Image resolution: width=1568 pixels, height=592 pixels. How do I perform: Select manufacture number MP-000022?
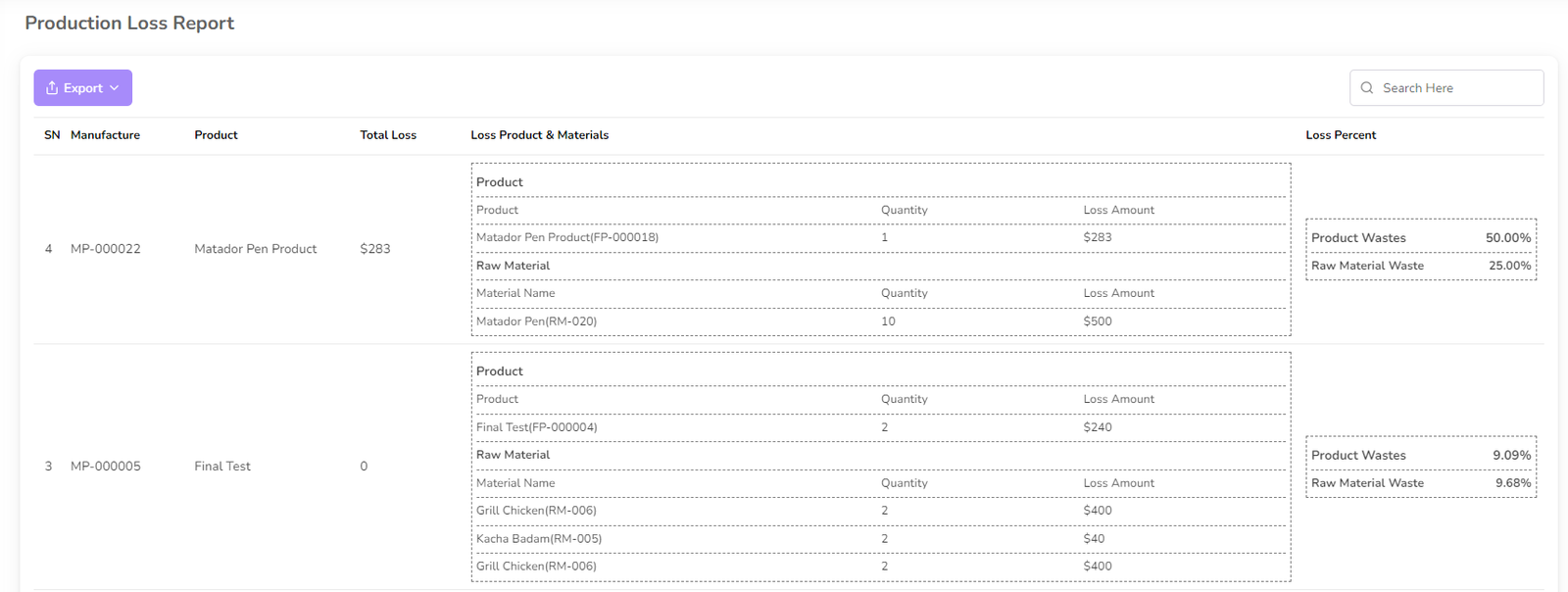point(106,249)
